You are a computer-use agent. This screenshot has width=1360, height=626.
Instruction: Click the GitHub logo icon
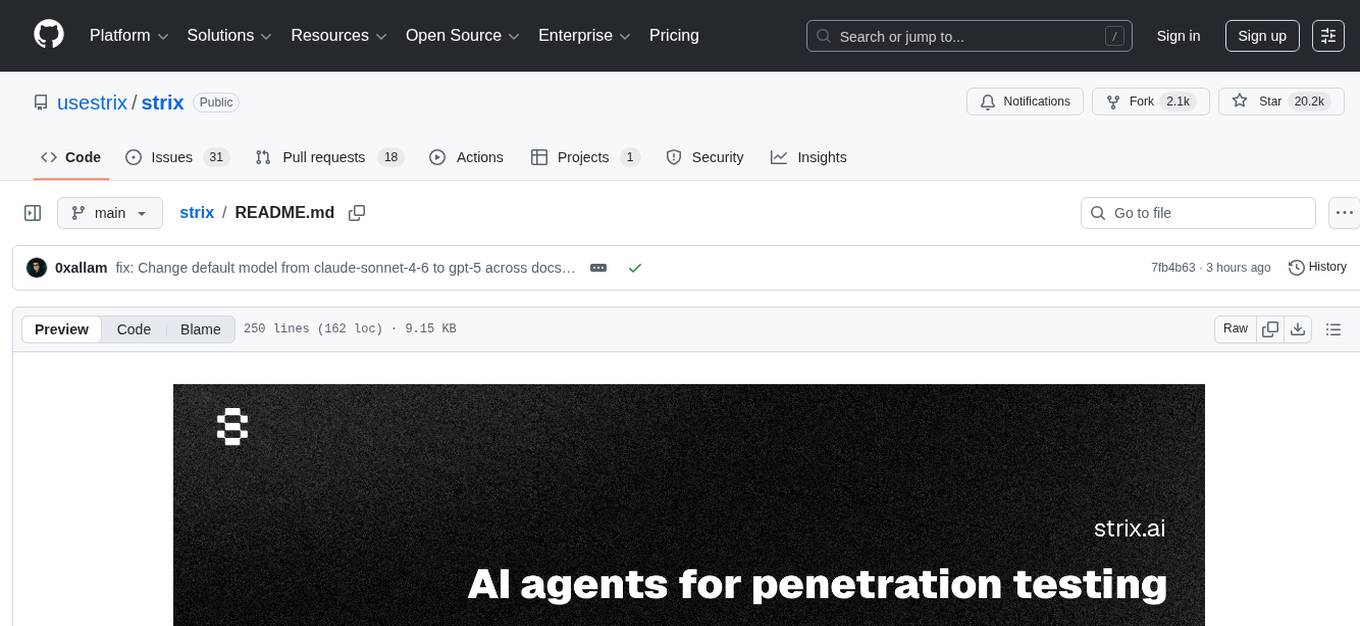pos(49,35)
